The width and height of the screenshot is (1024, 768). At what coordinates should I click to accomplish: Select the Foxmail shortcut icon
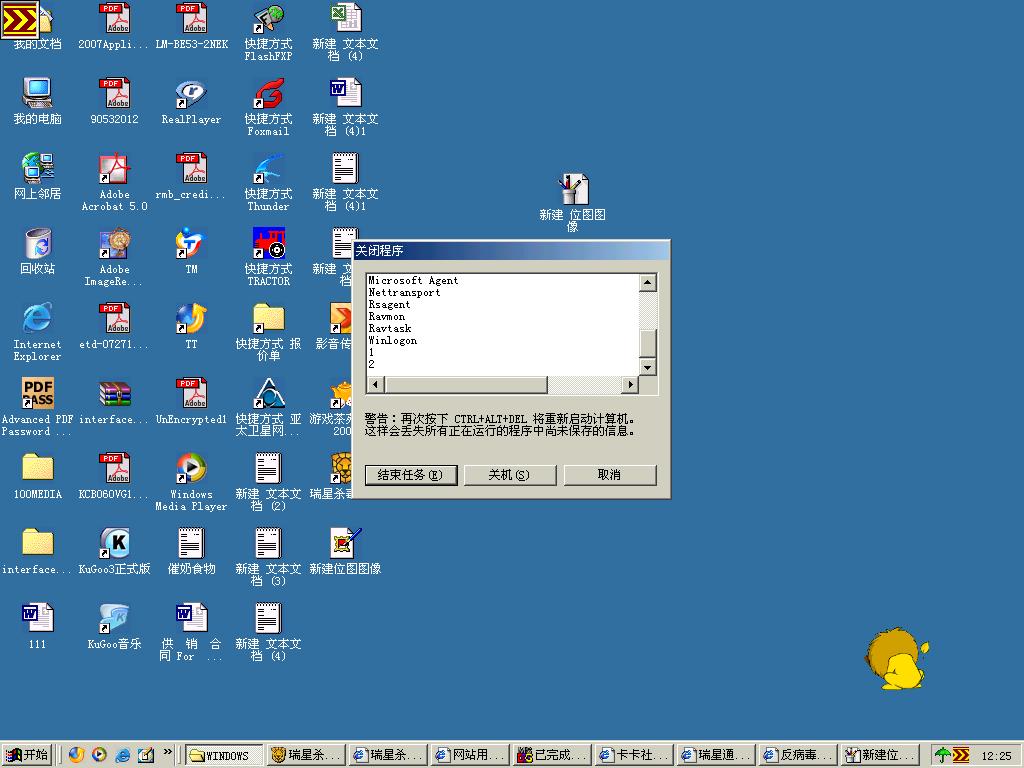pyautogui.click(x=268, y=105)
